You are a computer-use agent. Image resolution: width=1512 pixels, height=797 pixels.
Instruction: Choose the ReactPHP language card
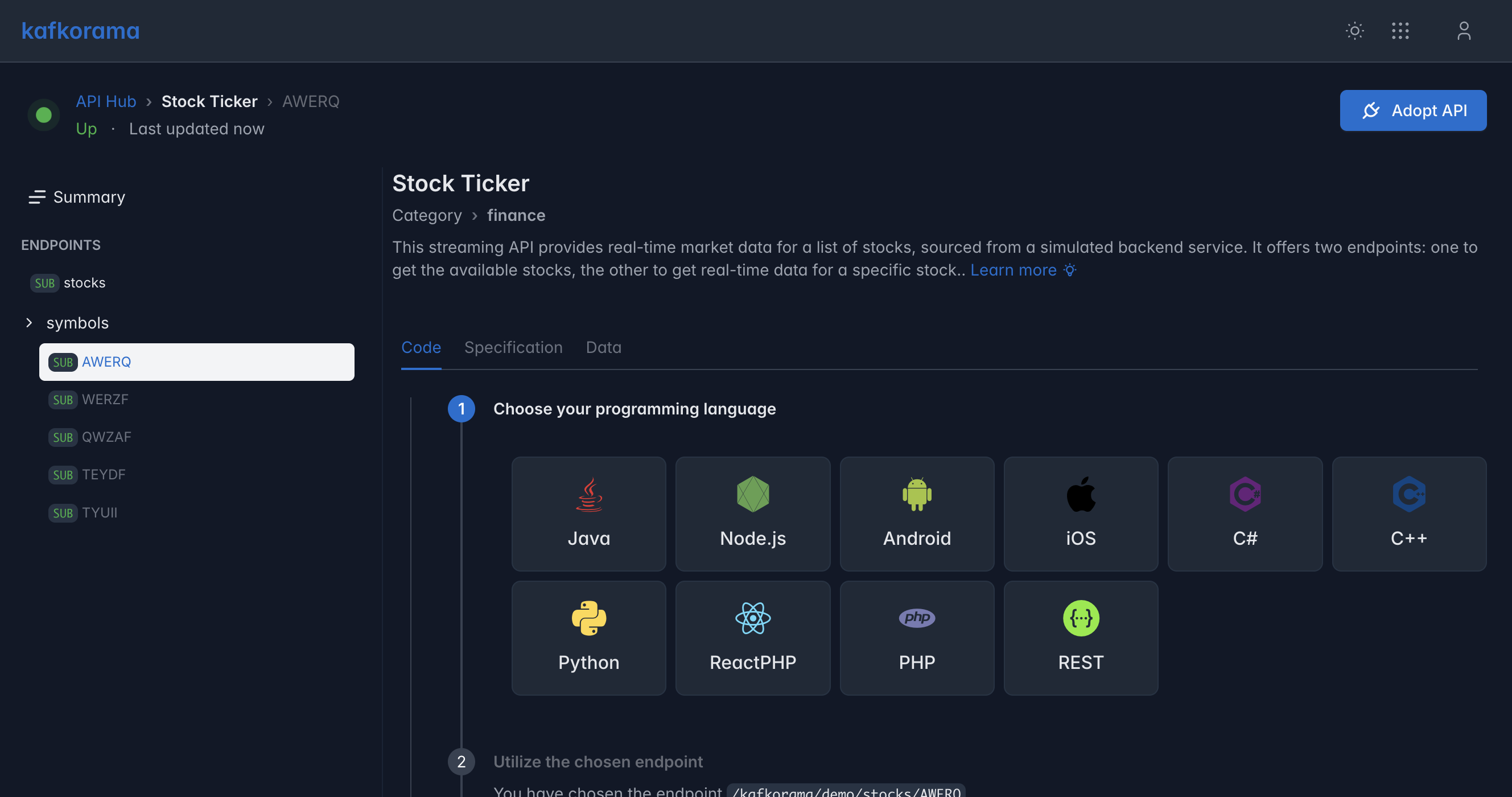752,638
